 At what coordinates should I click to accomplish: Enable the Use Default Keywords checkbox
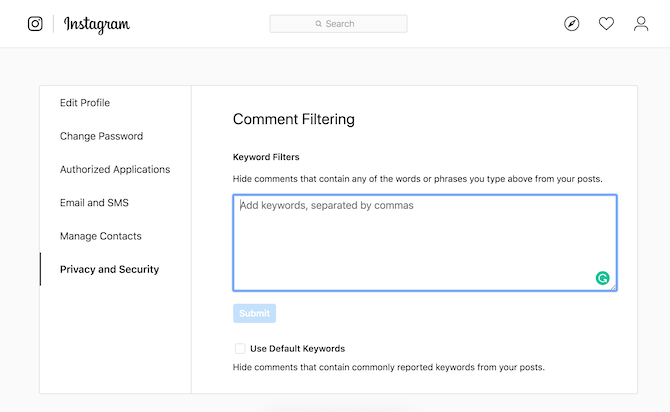[x=240, y=349]
